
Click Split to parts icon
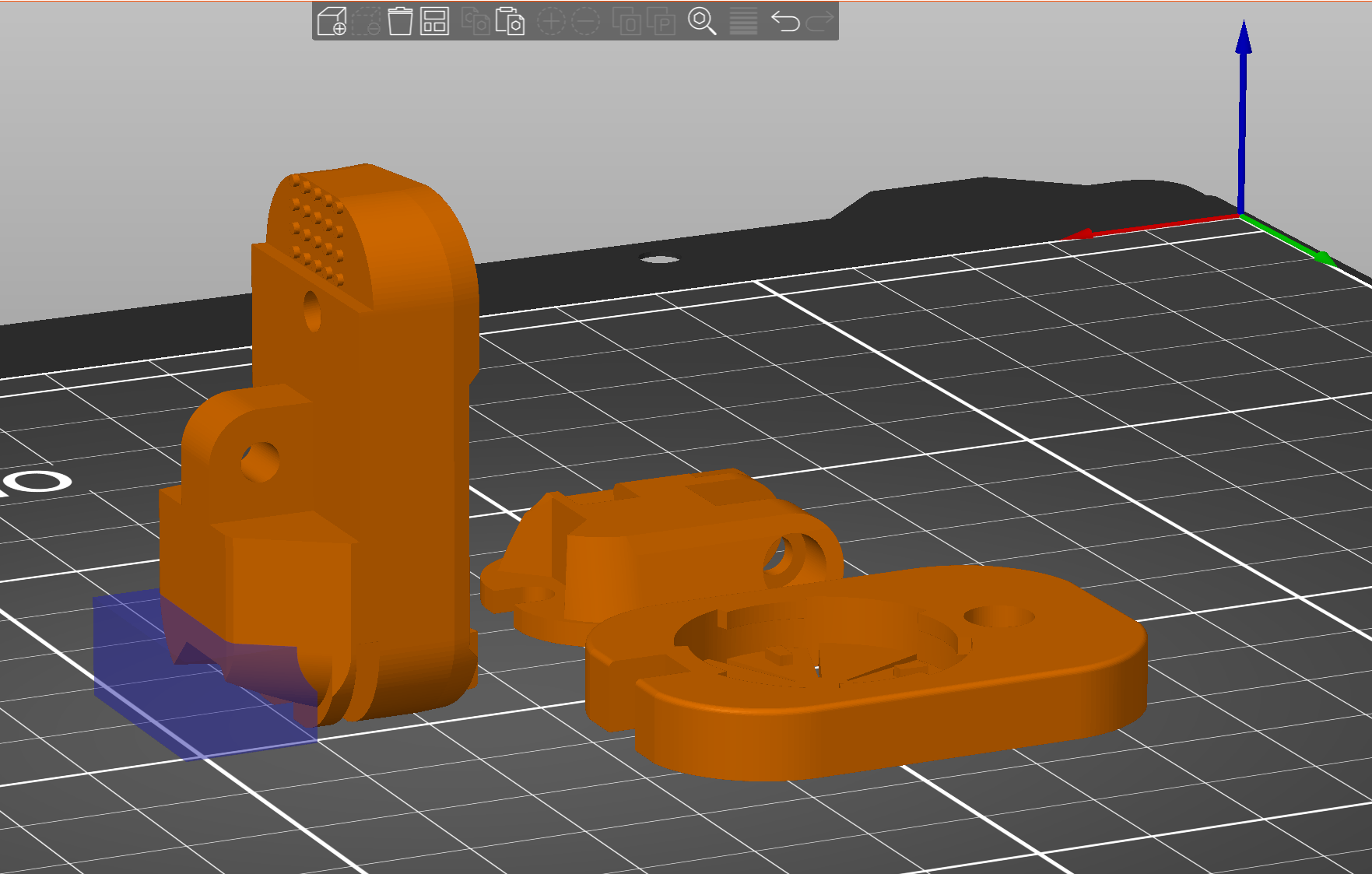click(x=661, y=21)
